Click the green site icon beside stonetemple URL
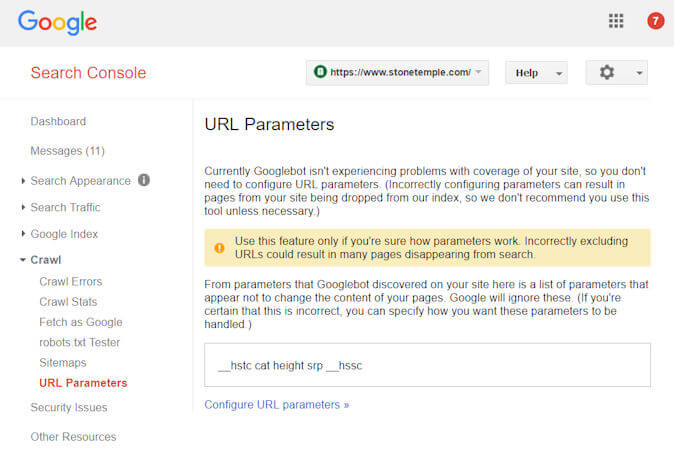Image resolution: width=674 pixels, height=457 pixels. [x=320, y=71]
